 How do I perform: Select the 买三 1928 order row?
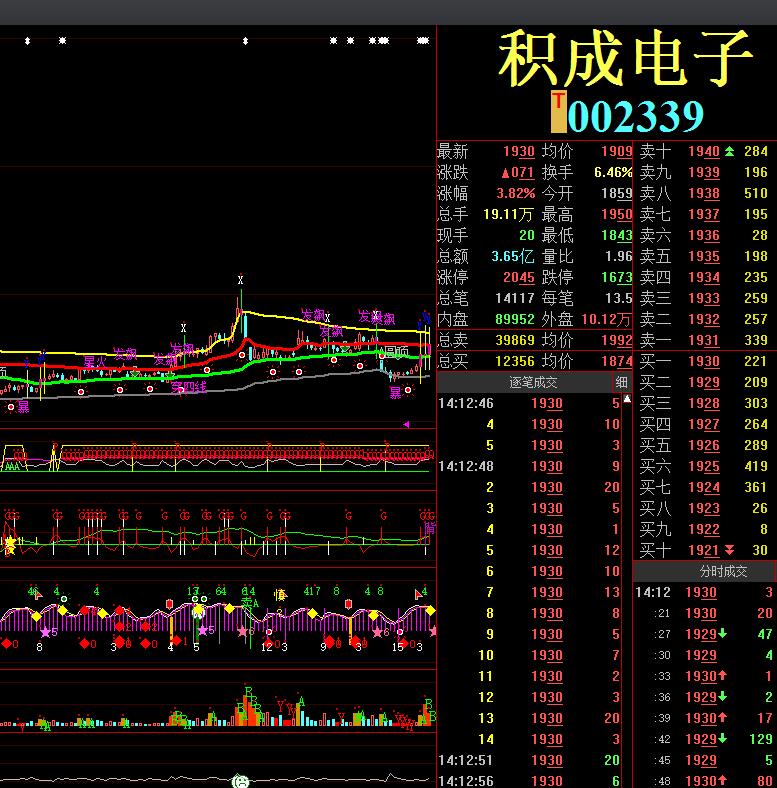click(704, 404)
